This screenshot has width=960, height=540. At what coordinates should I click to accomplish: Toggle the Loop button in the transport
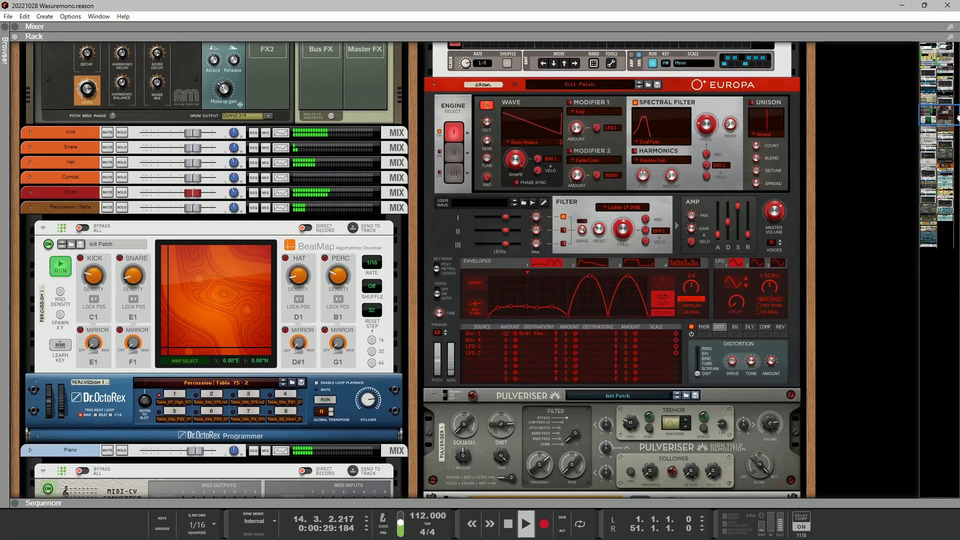click(x=579, y=524)
